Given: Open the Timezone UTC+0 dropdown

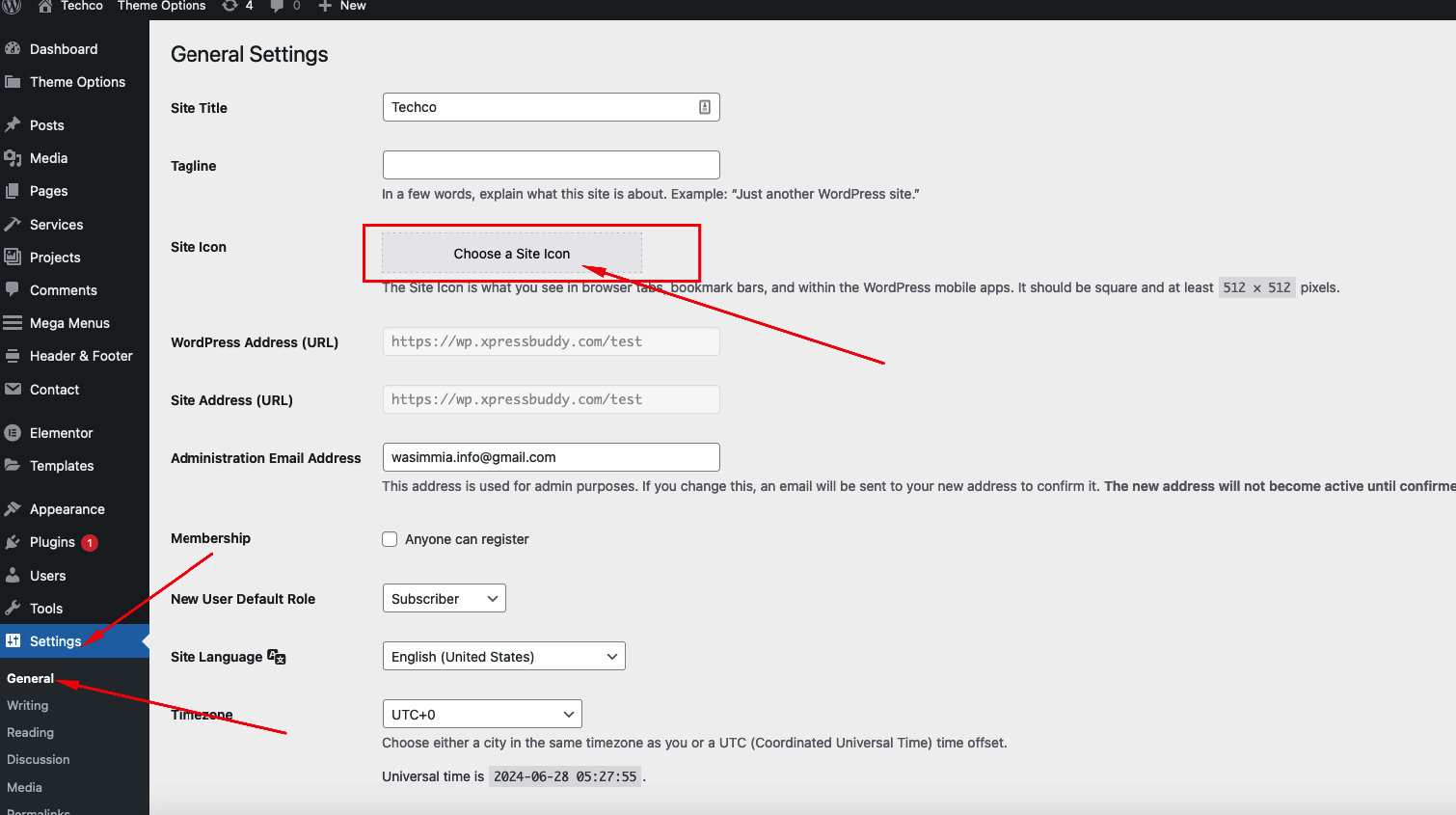Looking at the screenshot, I should [481, 715].
